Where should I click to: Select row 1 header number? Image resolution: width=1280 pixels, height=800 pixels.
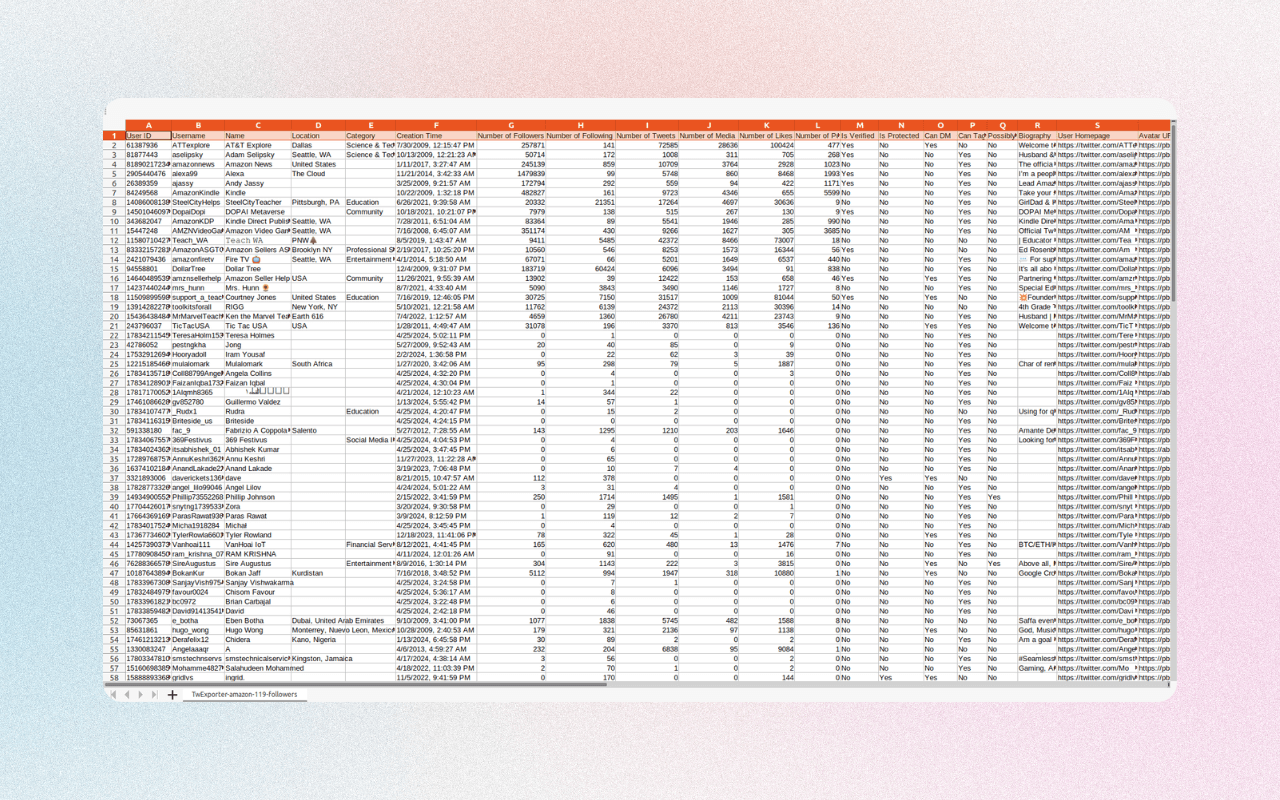[x=114, y=136]
